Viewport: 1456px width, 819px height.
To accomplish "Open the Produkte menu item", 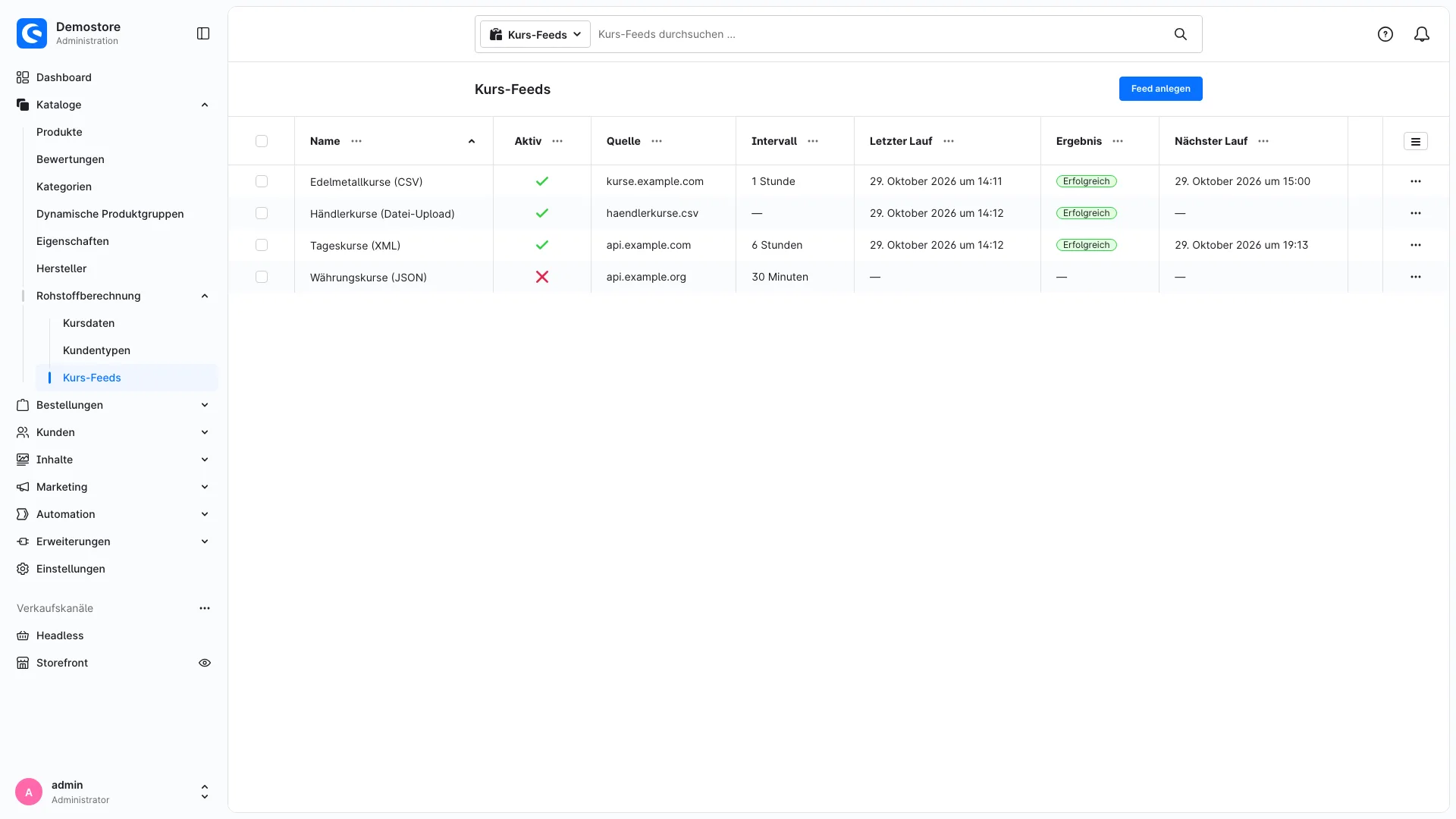I will [59, 132].
